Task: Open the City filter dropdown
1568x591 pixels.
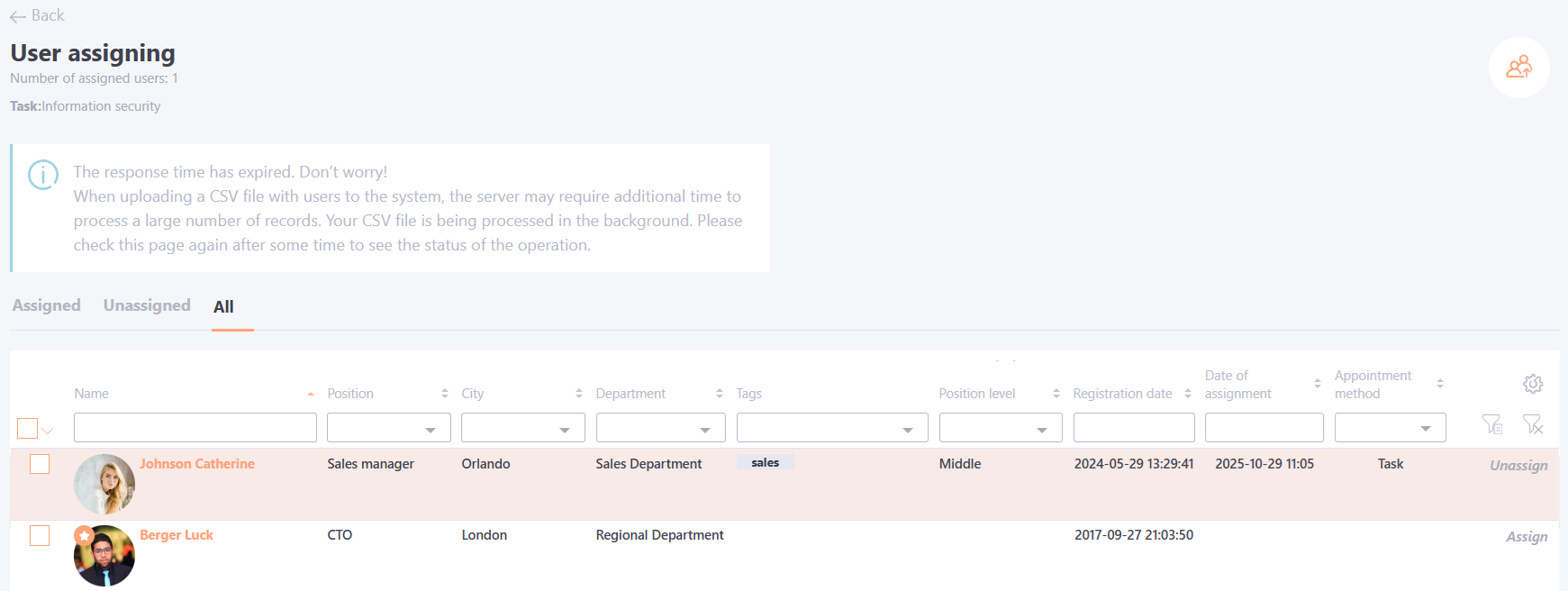Action: coord(522,428)
